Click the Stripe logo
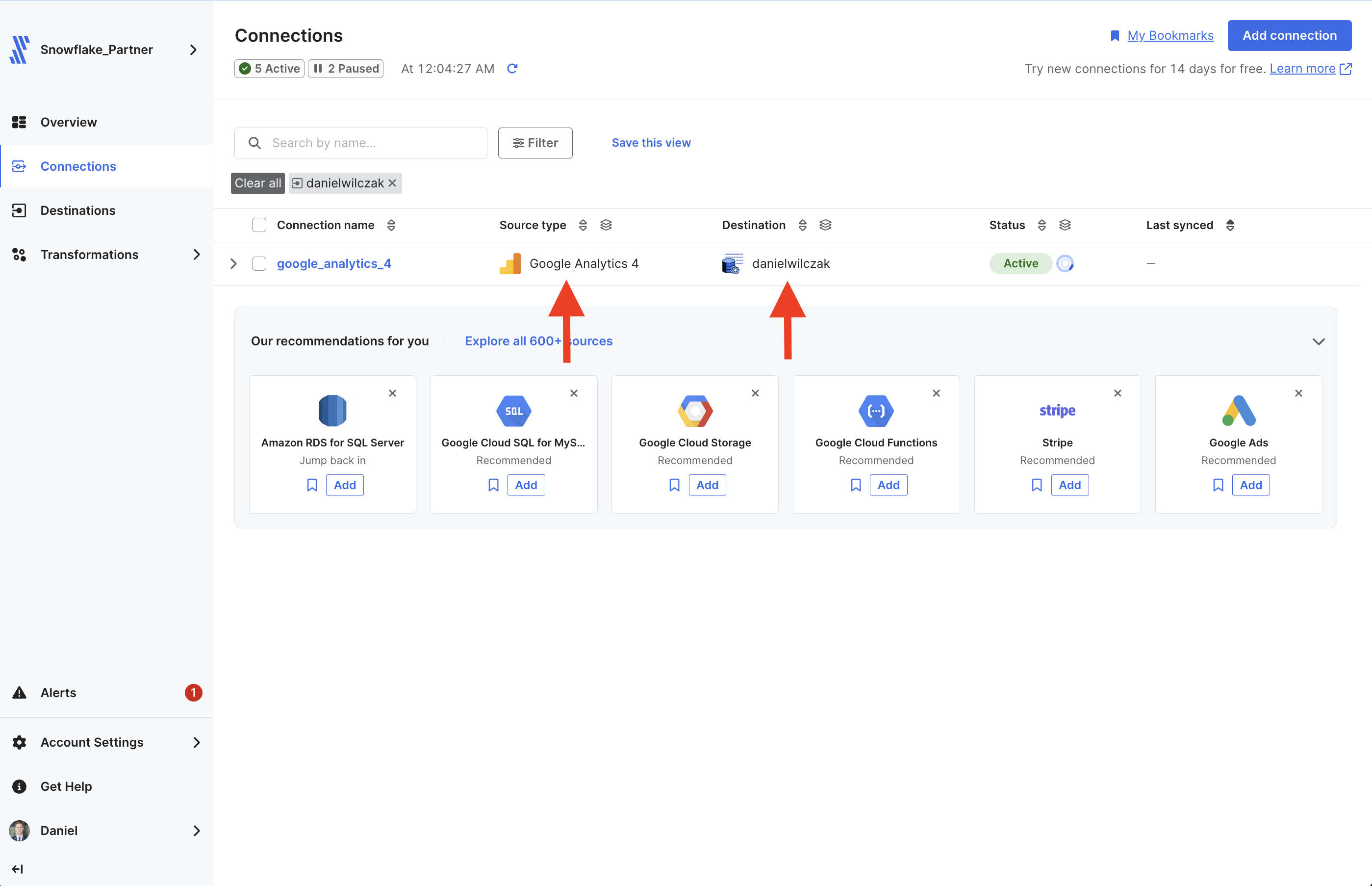 [1058, 410]
